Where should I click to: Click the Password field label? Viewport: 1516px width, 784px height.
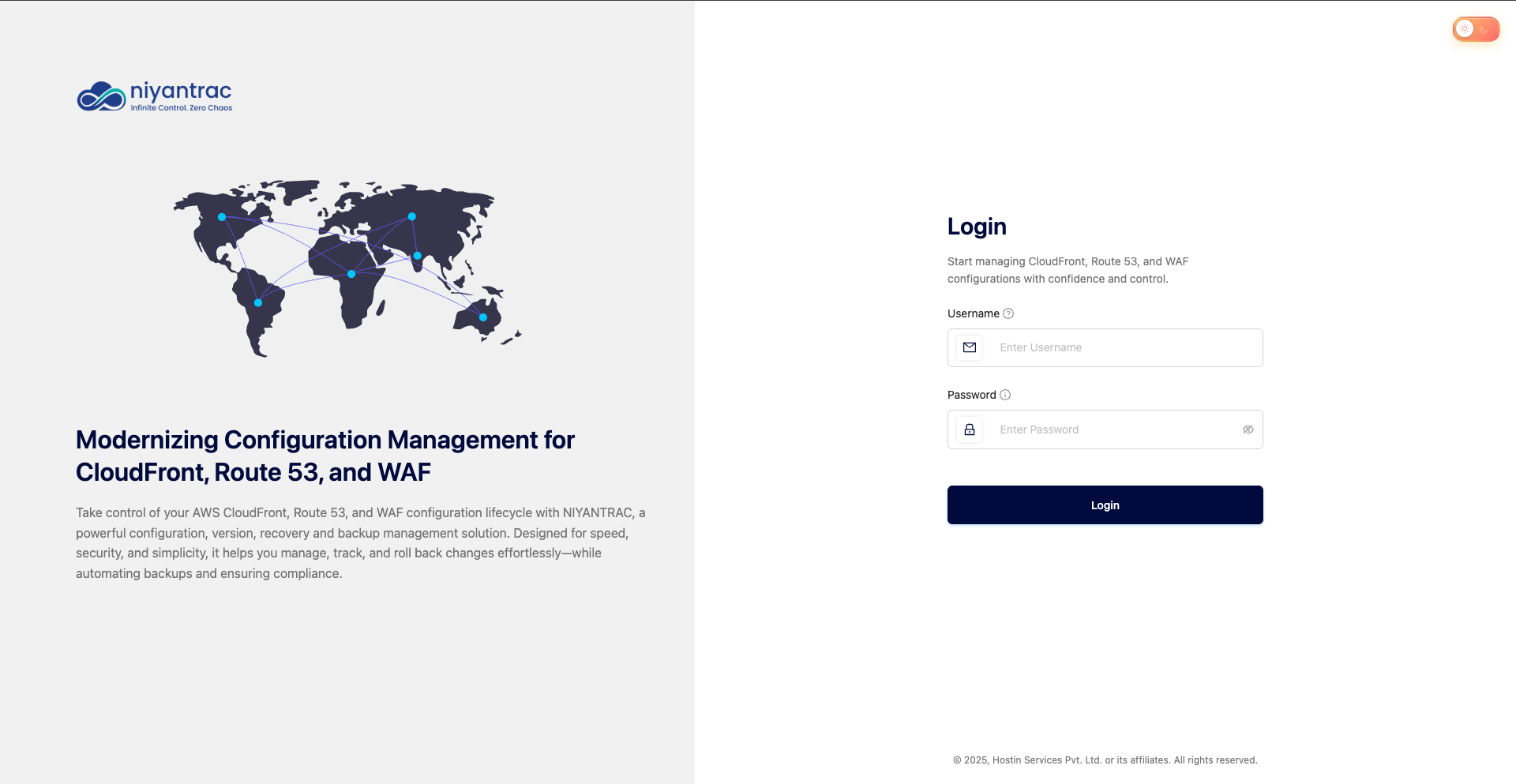971,395
